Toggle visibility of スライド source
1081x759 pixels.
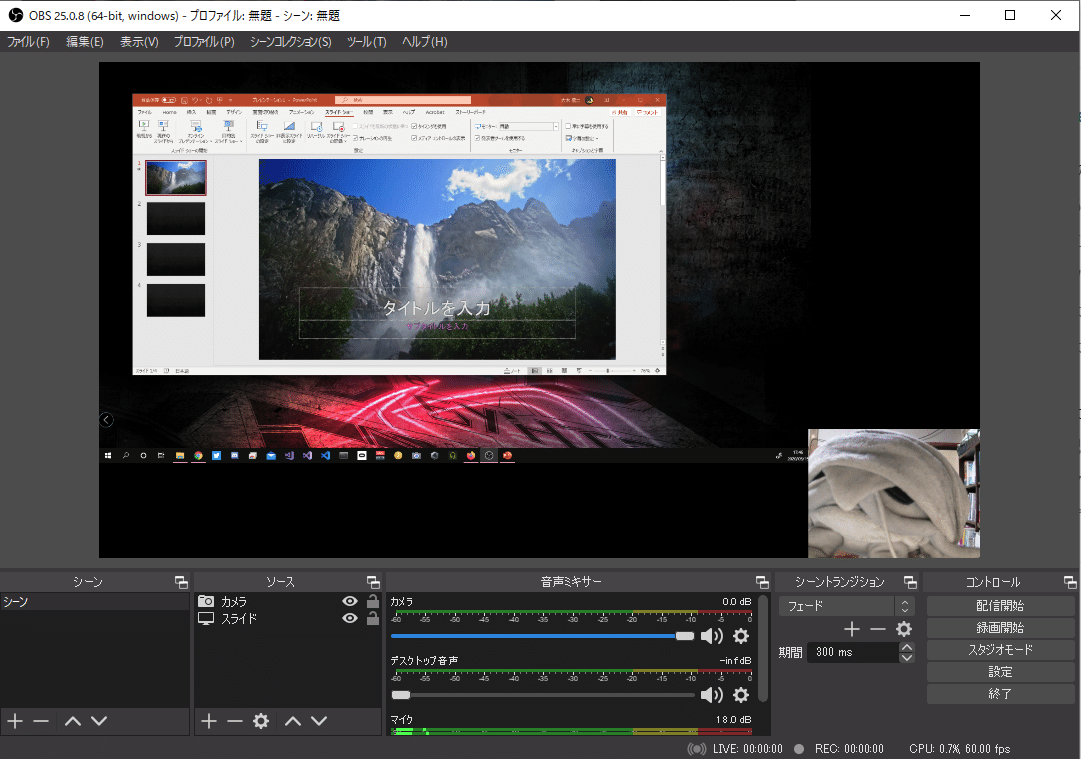click(350, 618)
